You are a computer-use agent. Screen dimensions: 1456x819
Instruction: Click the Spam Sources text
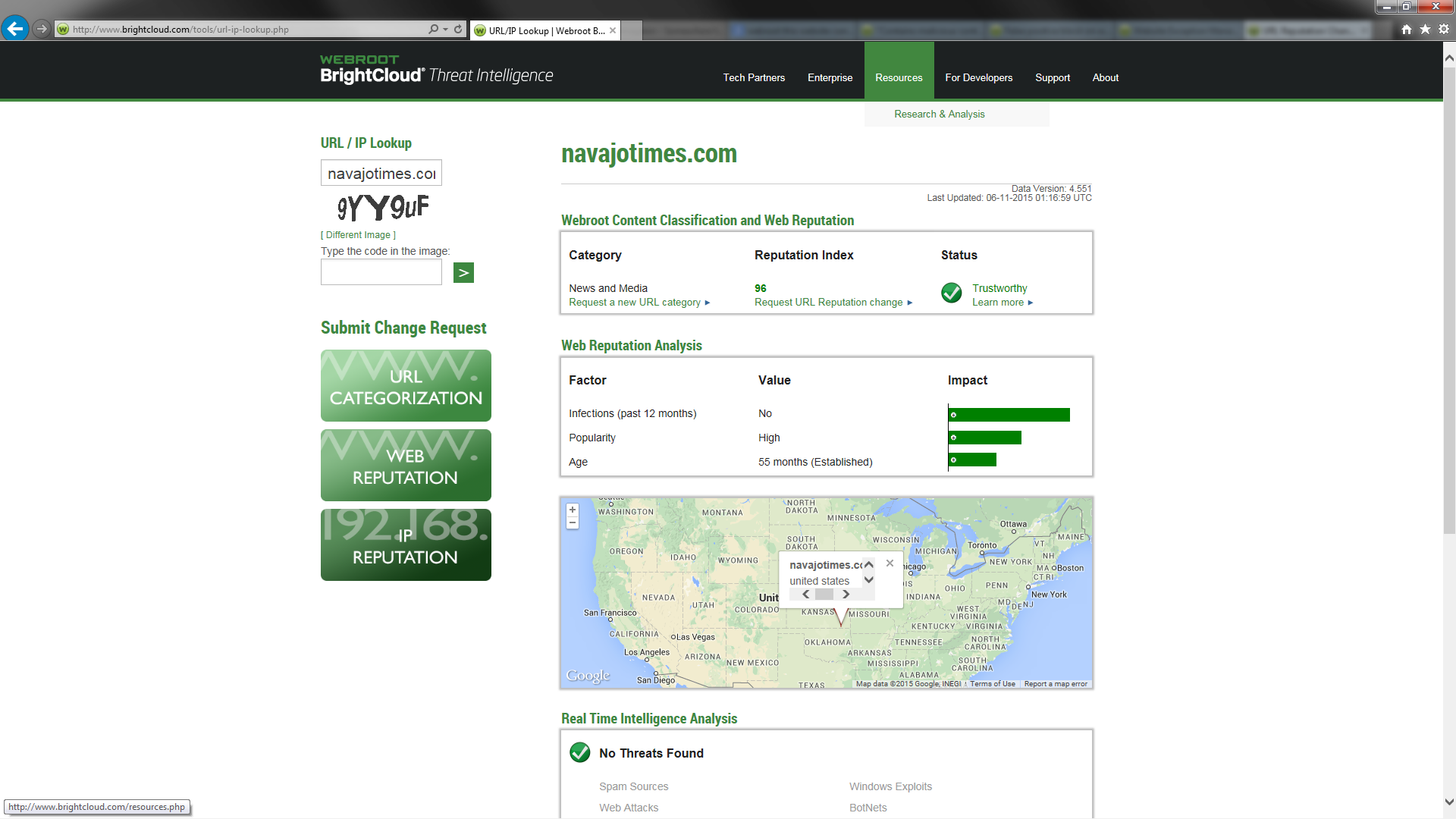point(634,786)
